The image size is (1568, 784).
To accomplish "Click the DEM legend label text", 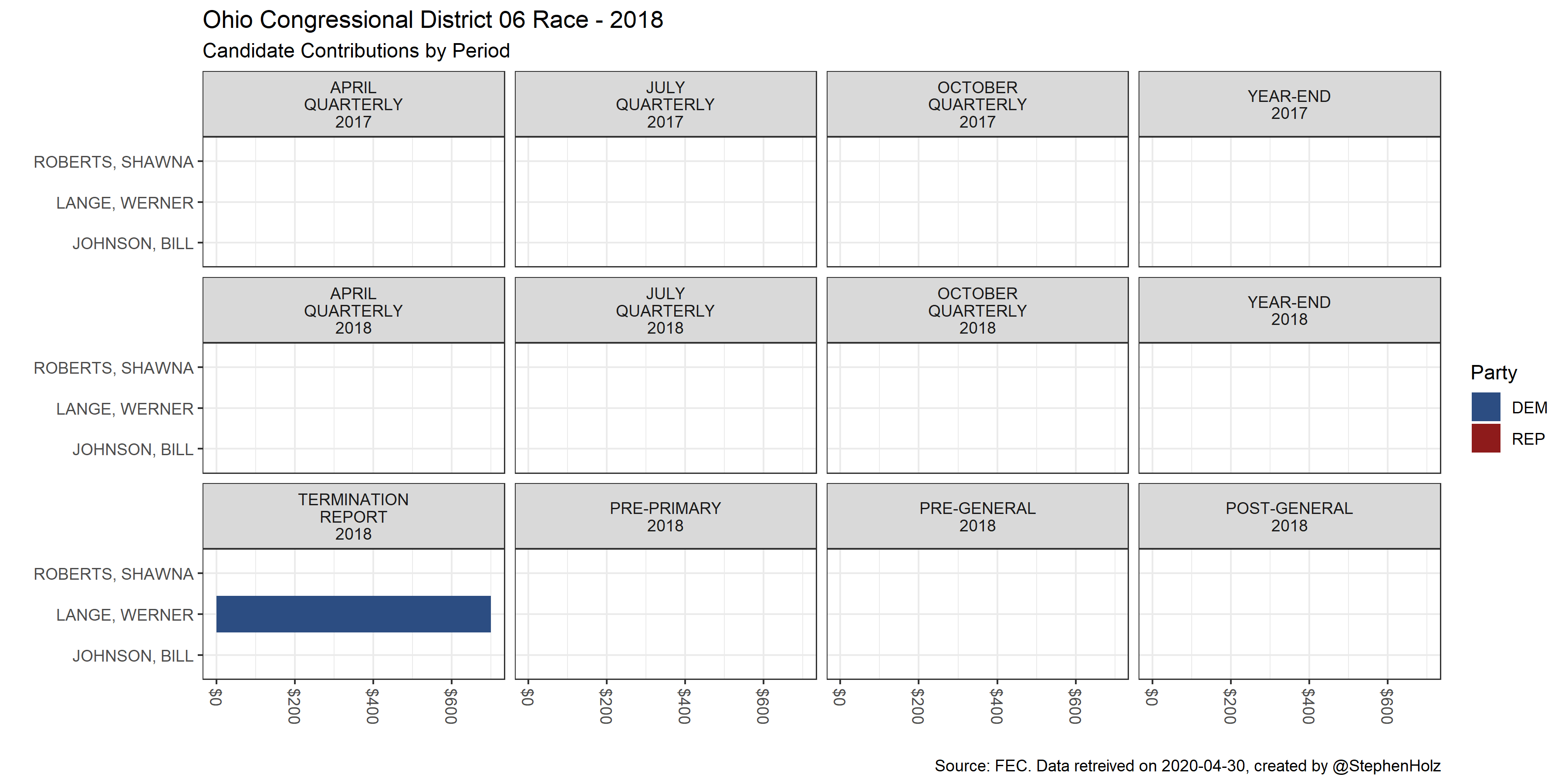I will point(1529,407).
